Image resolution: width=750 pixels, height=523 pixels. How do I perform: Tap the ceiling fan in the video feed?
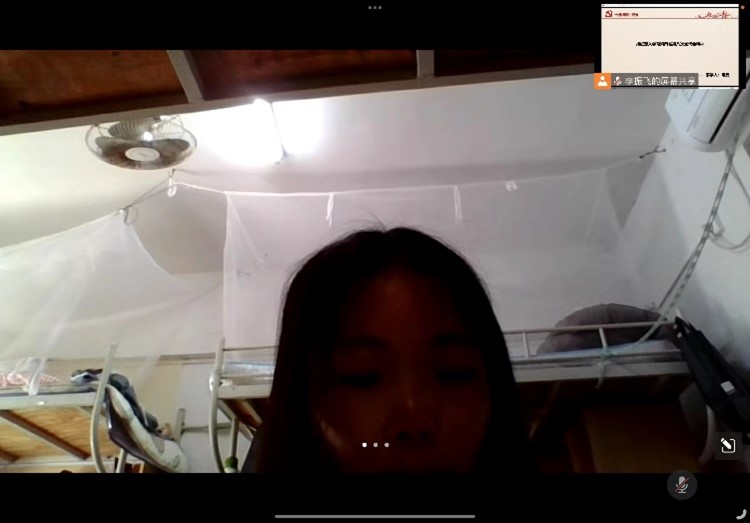[140, 142]
